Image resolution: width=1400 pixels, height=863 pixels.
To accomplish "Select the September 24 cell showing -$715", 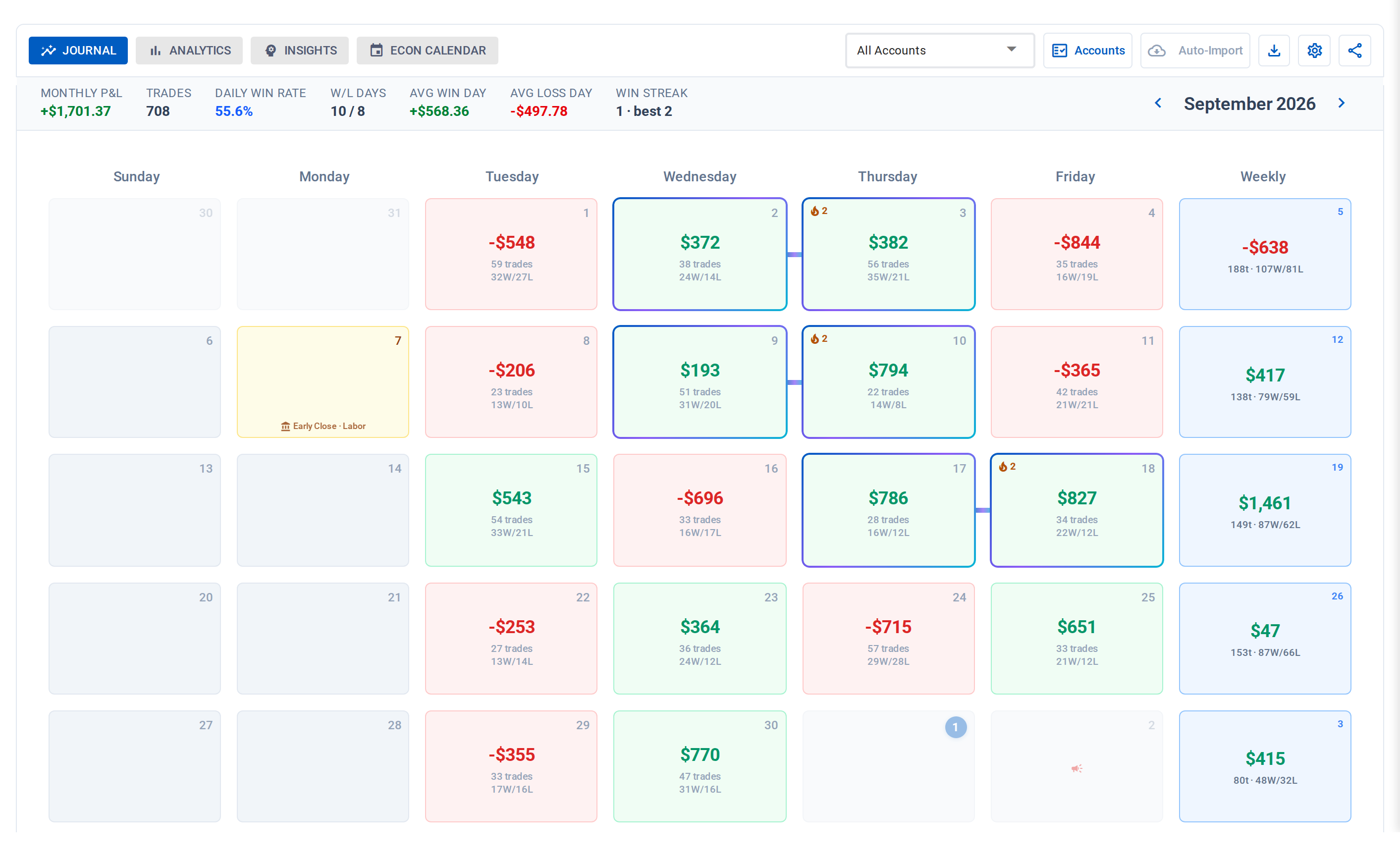I will 888,639.
